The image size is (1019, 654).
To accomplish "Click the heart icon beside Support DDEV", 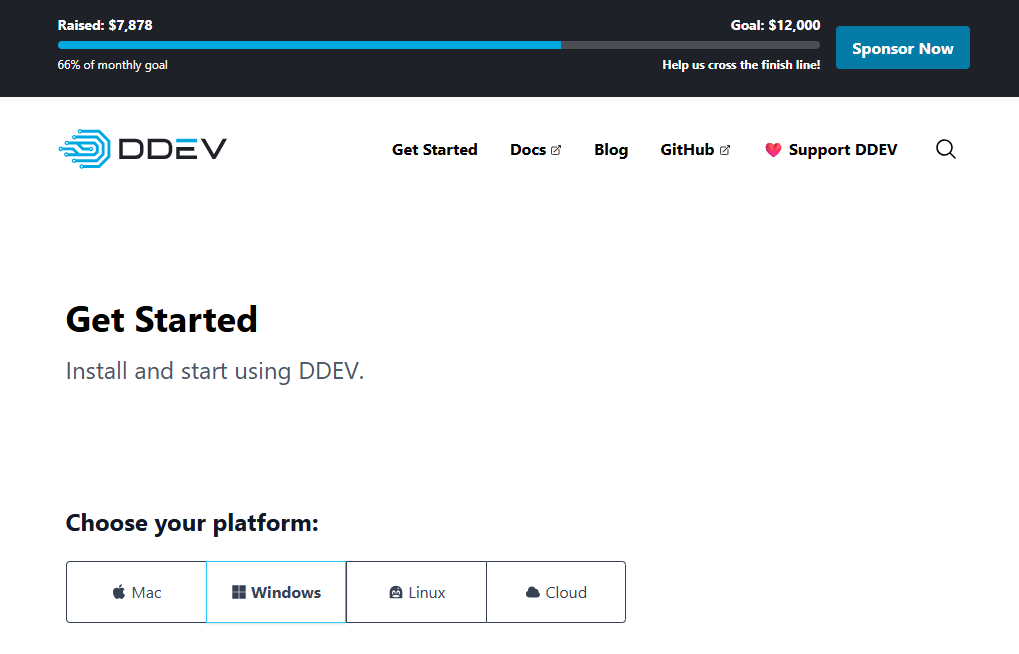I will (773, 150).
